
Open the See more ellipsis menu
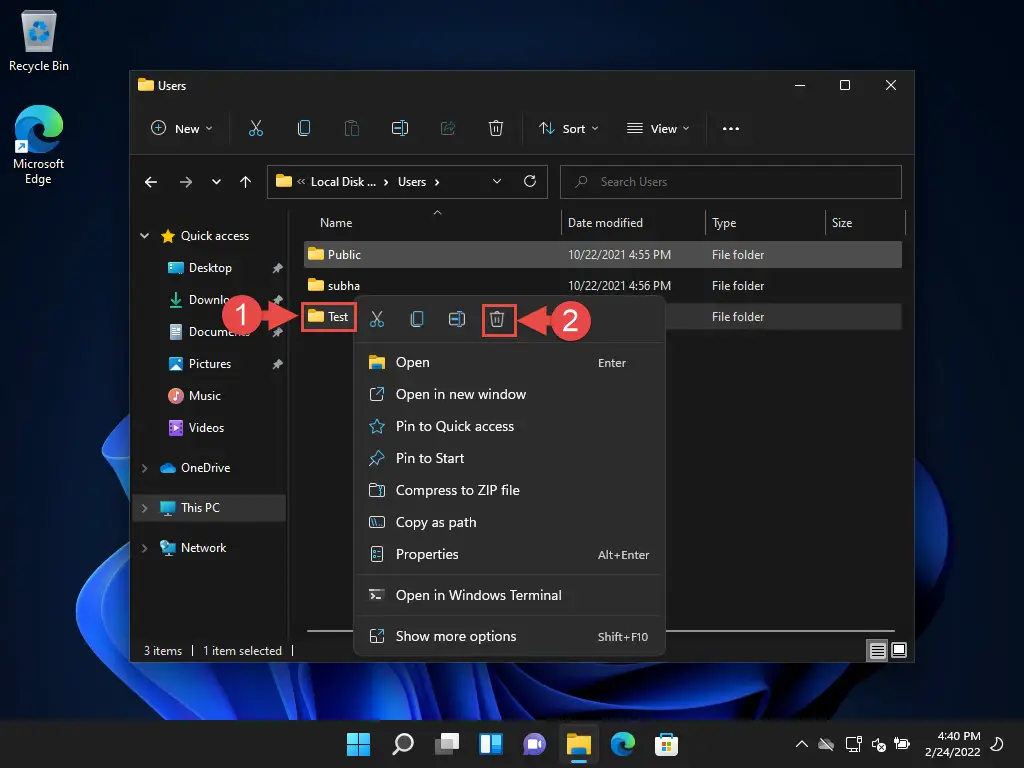click(731, 129)
